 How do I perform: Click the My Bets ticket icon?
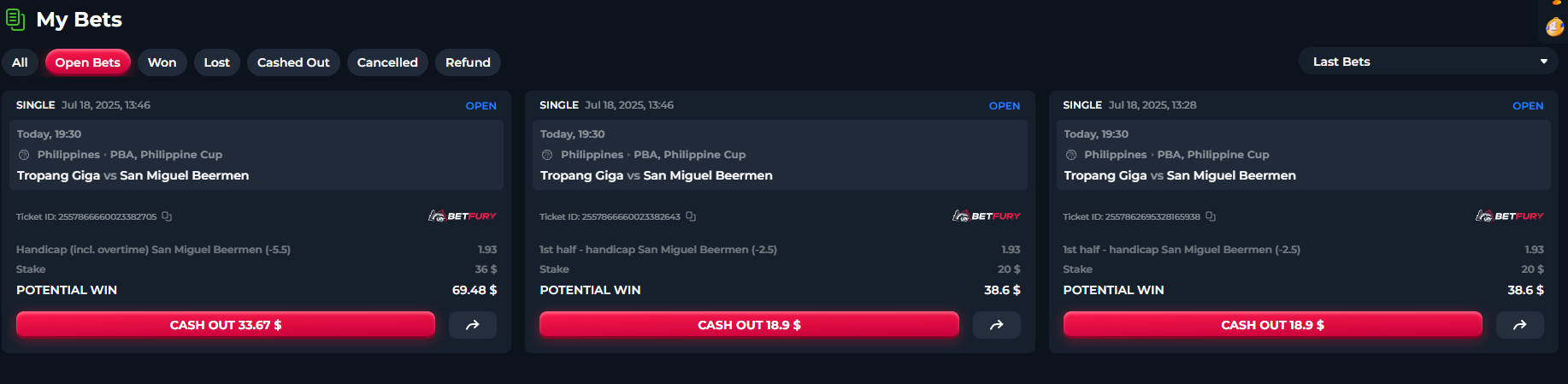pyautogui.click(x=15, y=19)
